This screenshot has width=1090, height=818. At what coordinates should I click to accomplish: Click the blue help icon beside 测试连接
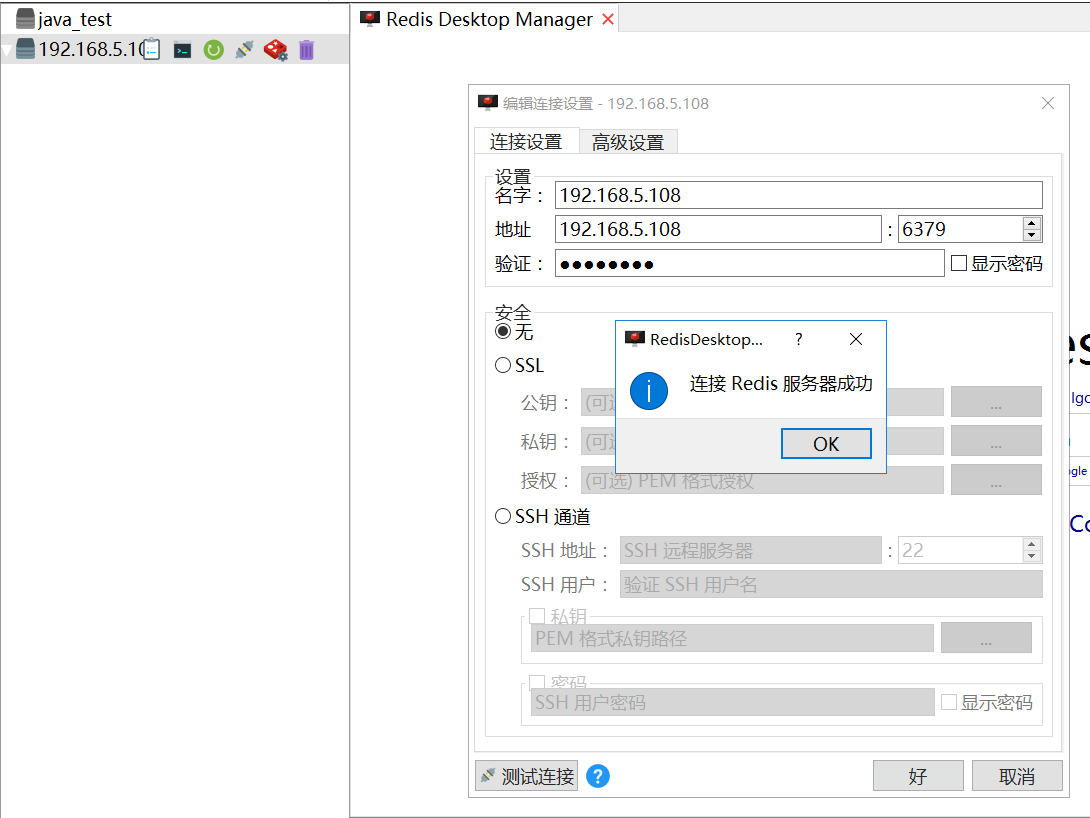(x=598, y=776)
